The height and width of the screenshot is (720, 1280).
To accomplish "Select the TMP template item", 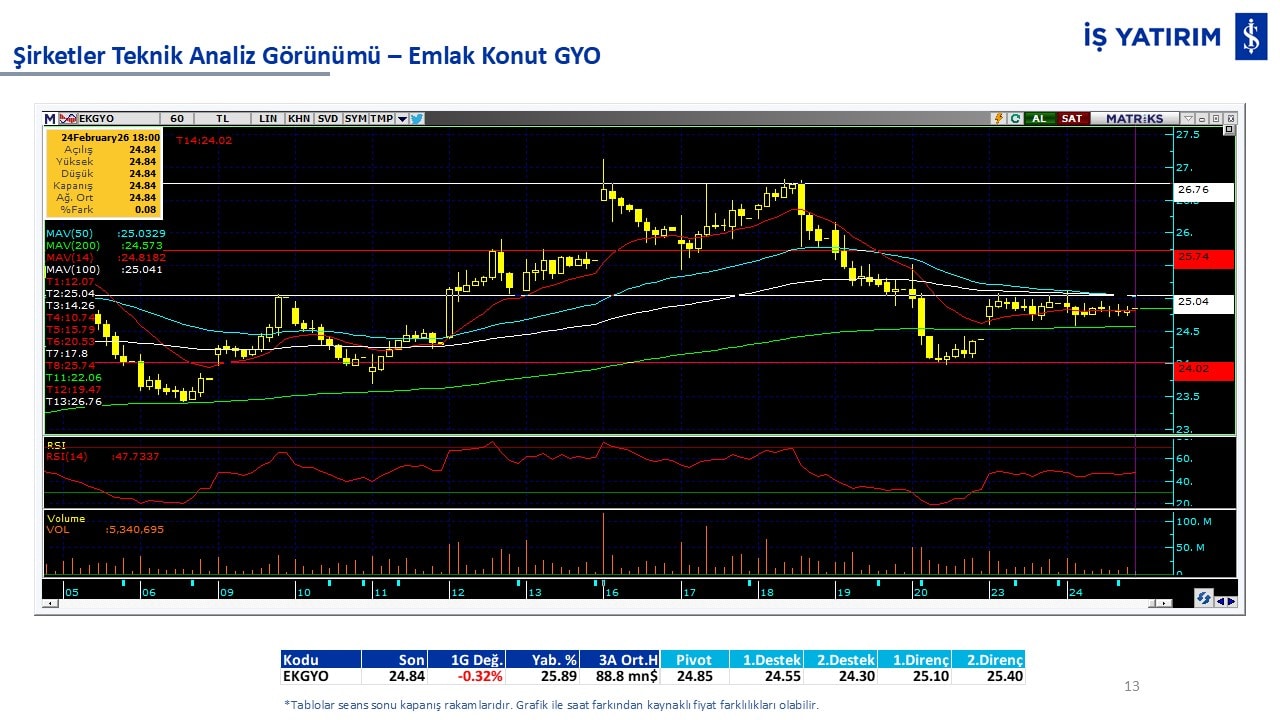I will 382,118.
